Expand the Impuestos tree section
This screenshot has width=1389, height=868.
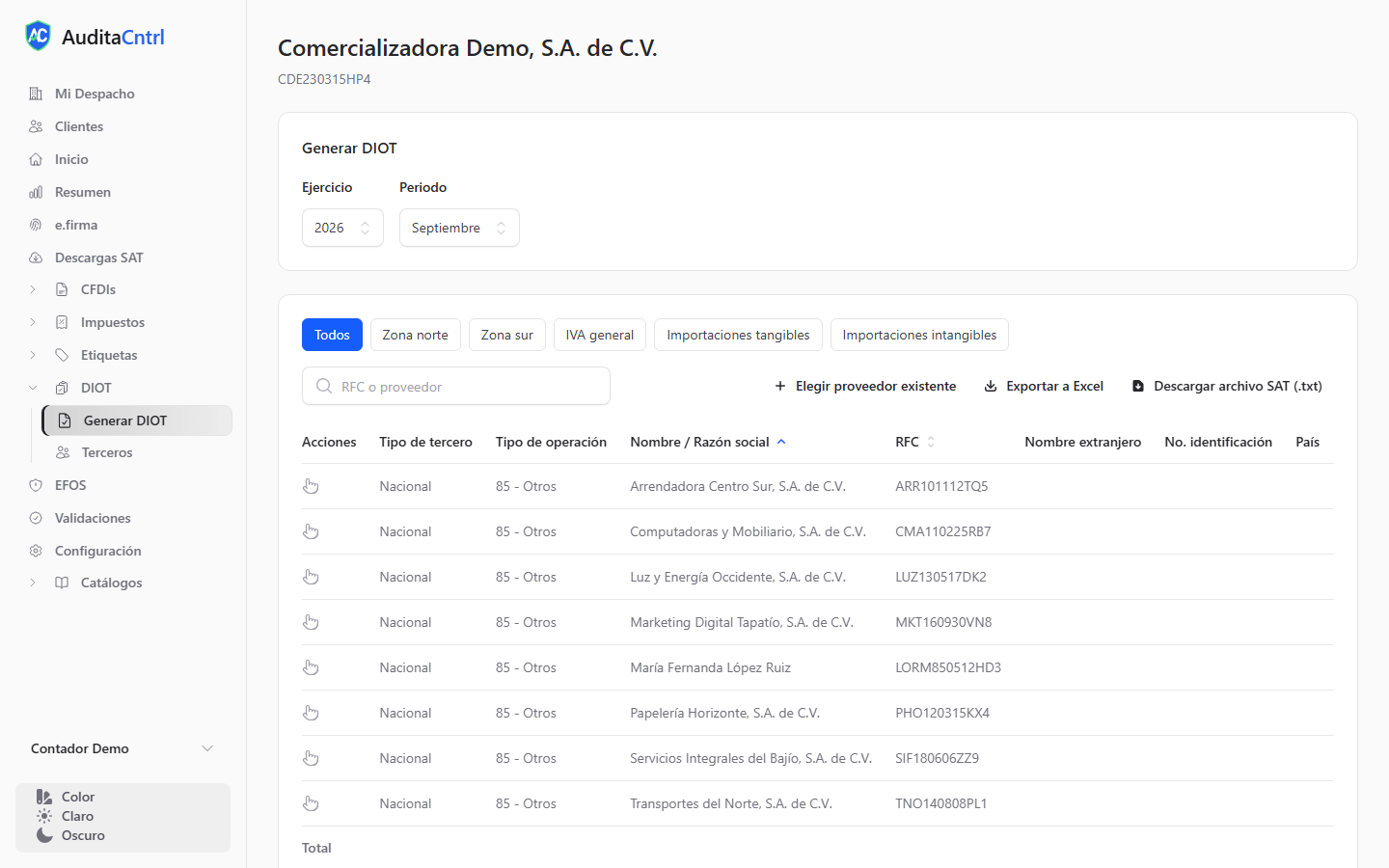tap(33, 322)
